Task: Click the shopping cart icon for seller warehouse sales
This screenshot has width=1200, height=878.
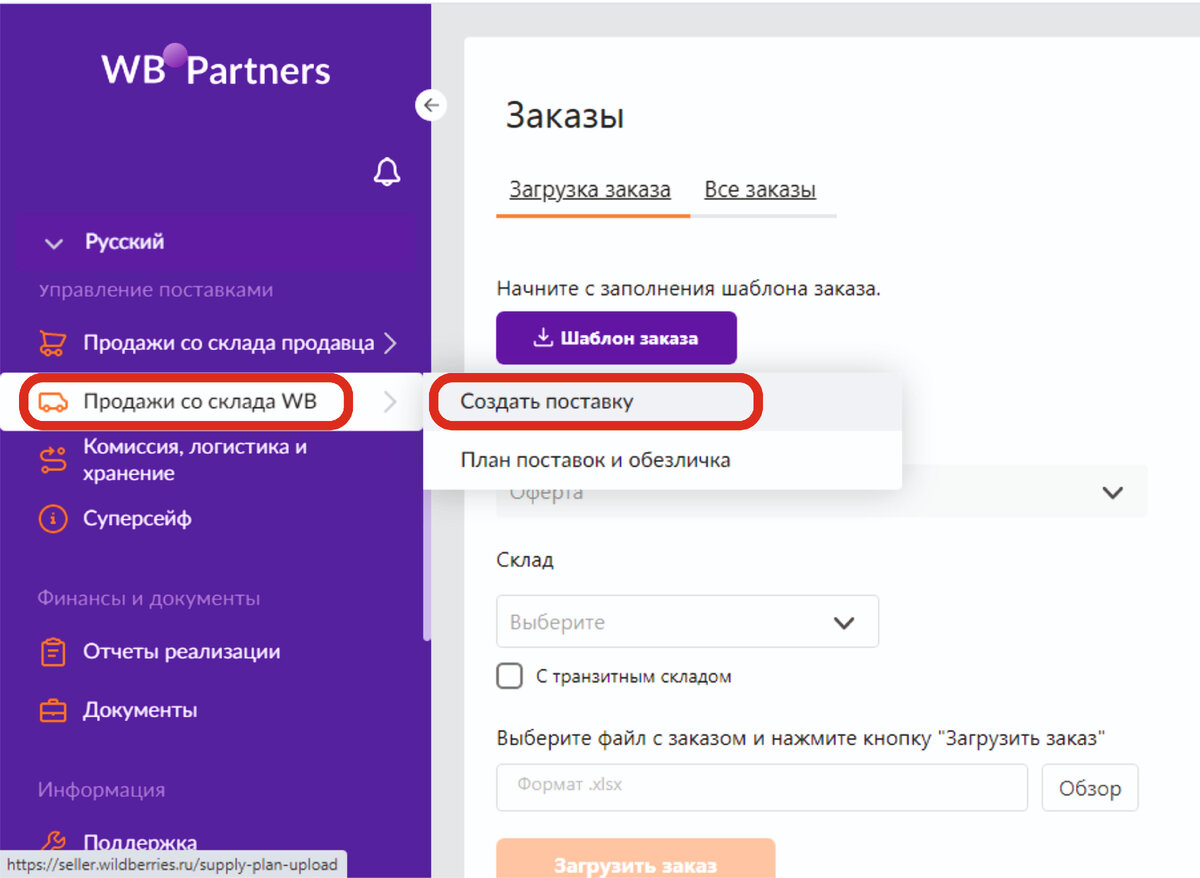Action: click(x=53, y=344)
